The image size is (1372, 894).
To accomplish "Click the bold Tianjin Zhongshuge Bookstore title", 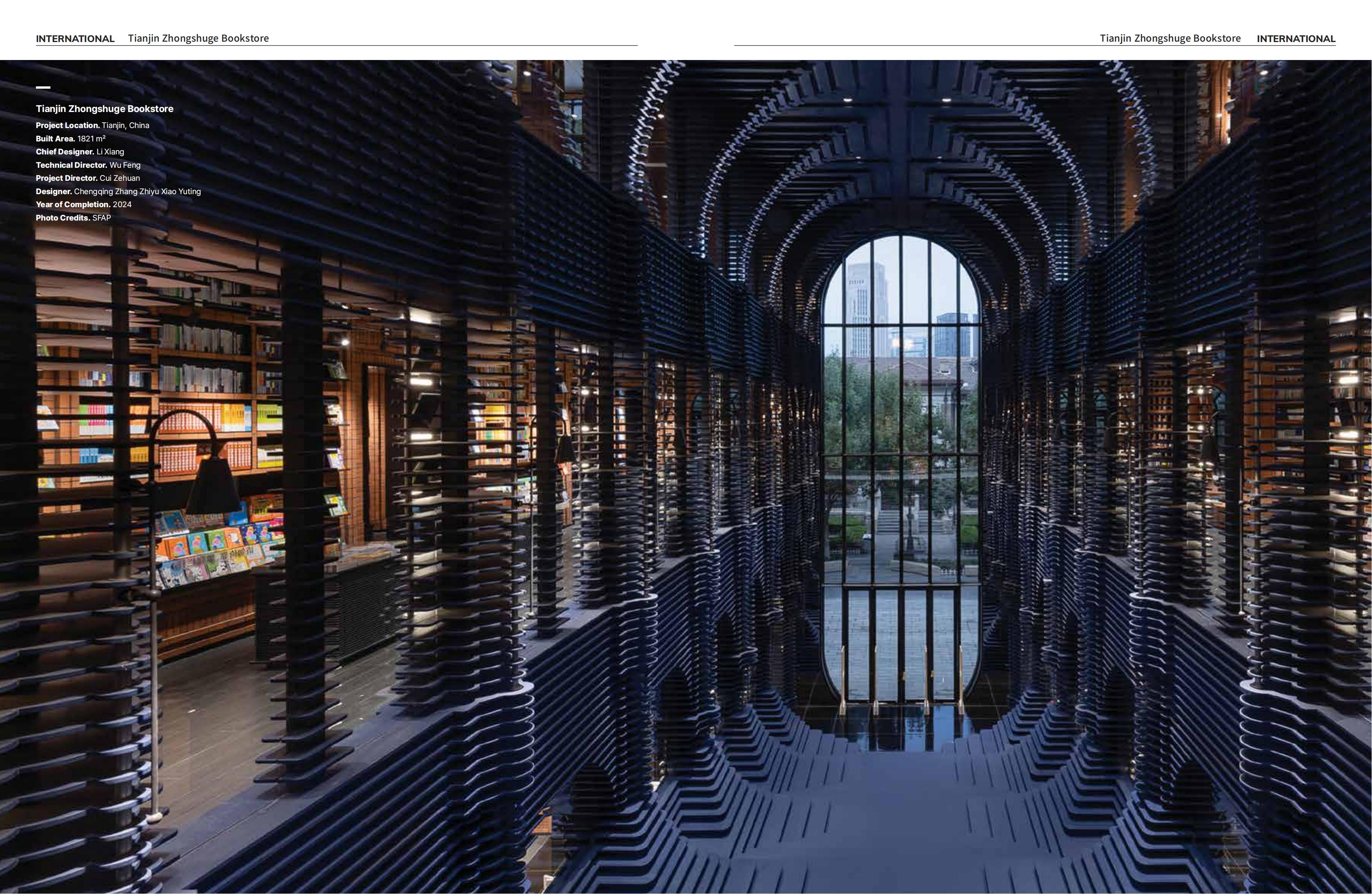I will point(104,109).
